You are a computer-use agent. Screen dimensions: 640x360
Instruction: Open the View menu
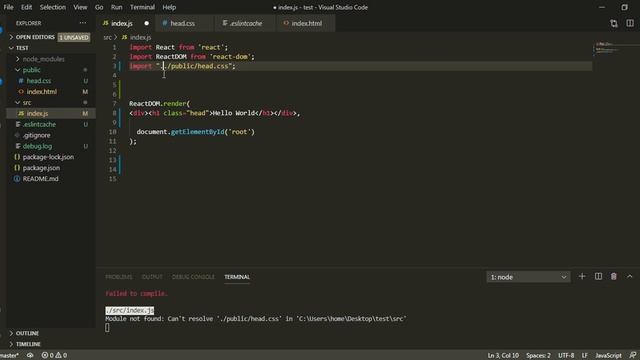80,7
